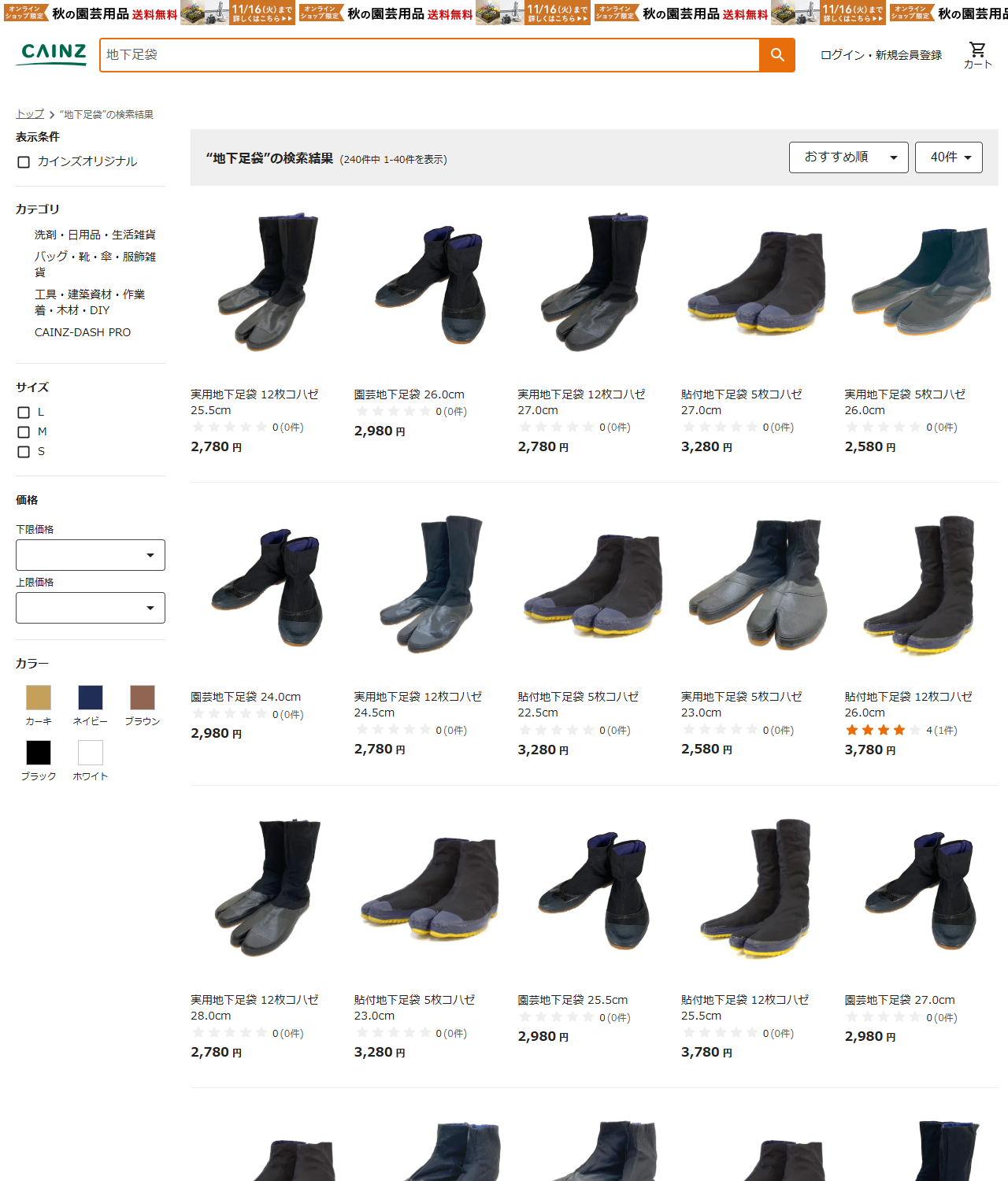Open image of 実用地下足袋 12枚コハゼ 27.0cm

[593, 282]
